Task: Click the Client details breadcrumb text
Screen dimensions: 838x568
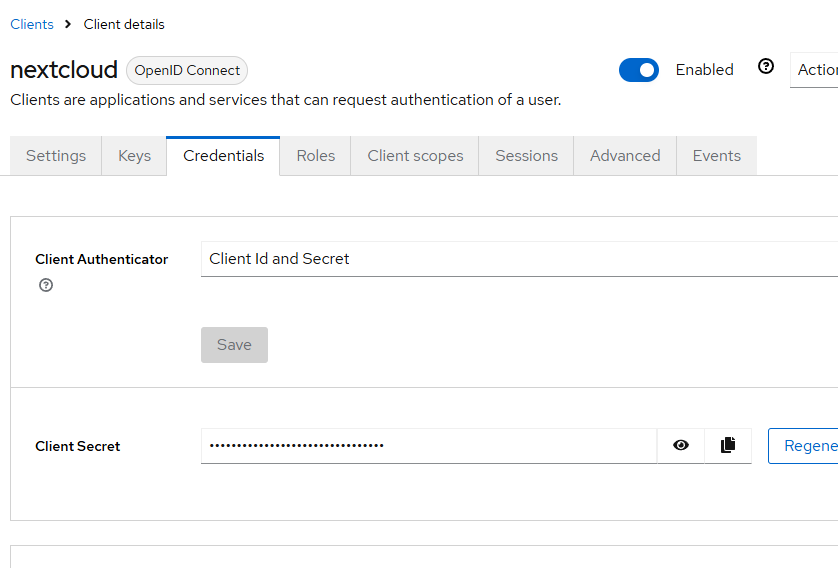Action: (x=124, y=25)
